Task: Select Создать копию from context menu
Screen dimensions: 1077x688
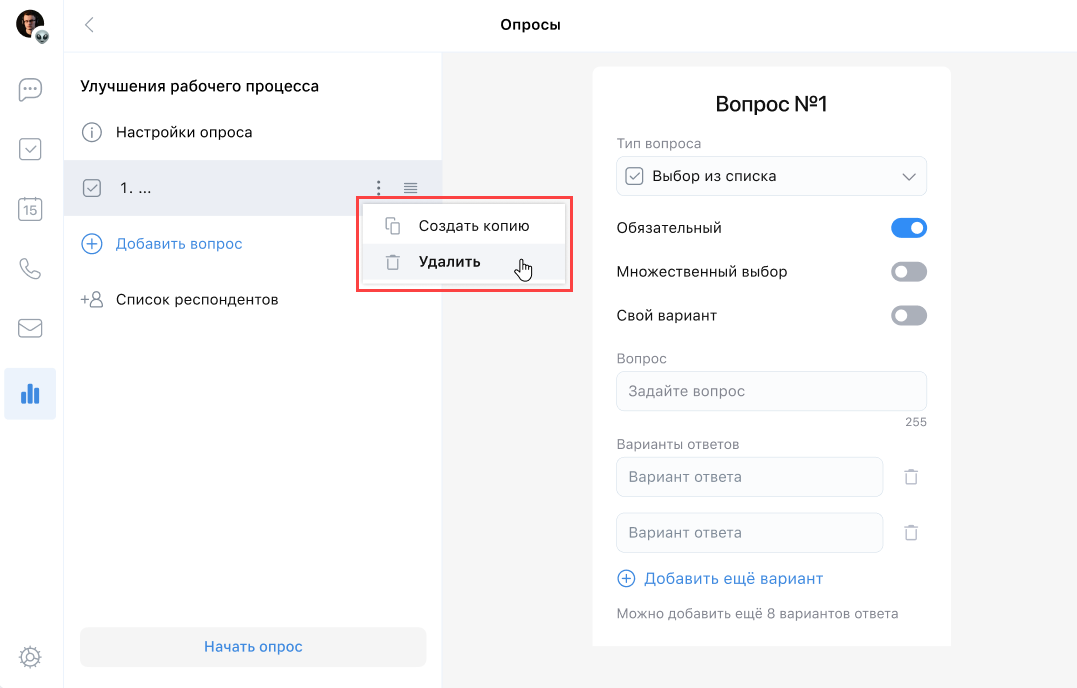Action: pos(473,226)
